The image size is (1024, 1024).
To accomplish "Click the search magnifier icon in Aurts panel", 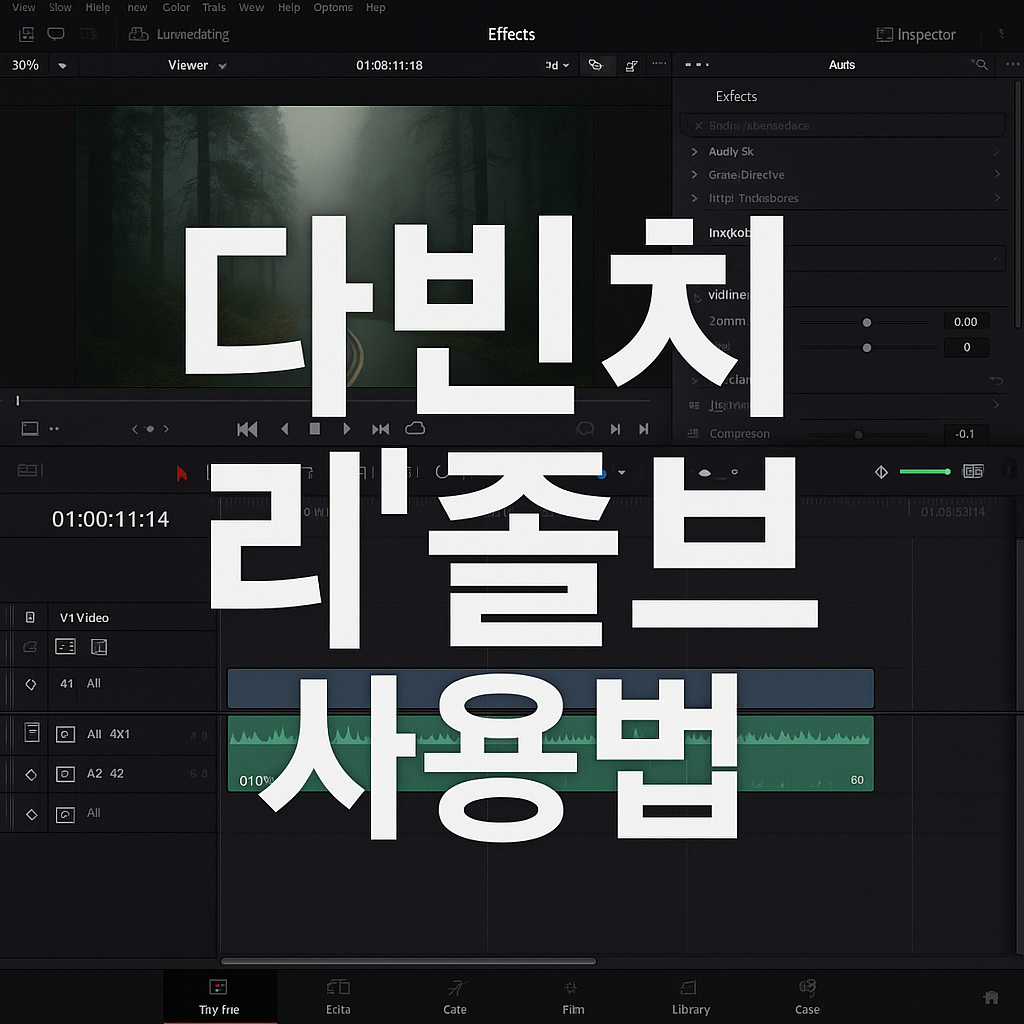I will coord(980,64).
